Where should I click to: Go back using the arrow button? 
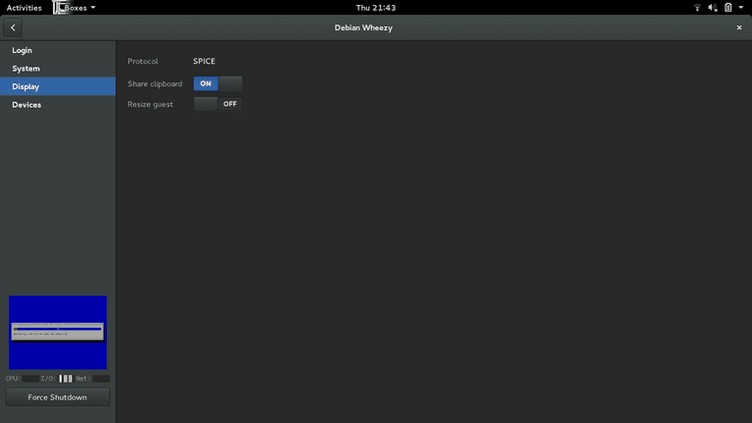pos(13,28)
